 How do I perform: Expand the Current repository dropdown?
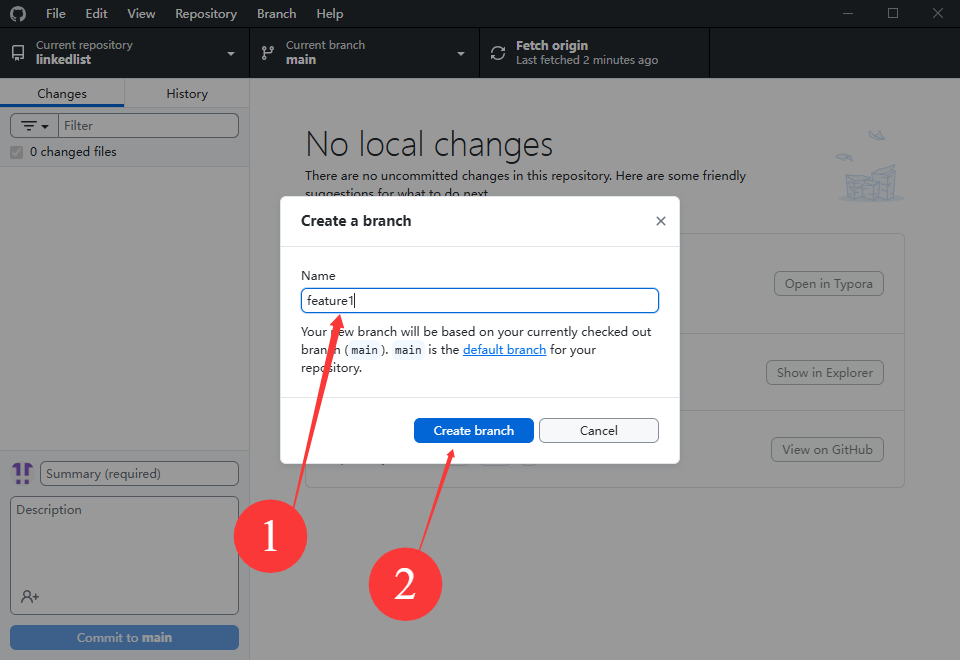(231, 53)
